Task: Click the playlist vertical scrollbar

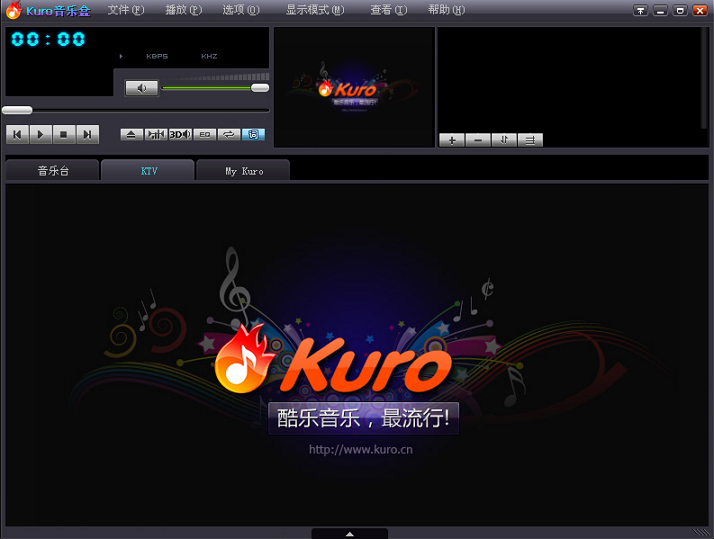Action: (x=706, y=77)
